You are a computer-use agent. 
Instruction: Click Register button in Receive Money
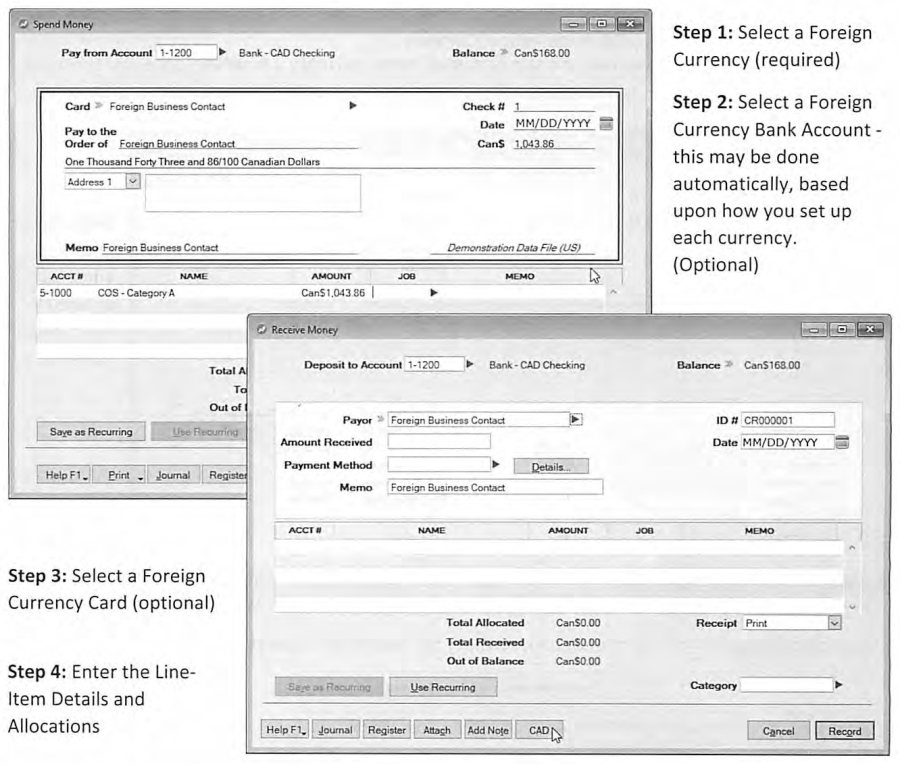click(386, 730)
